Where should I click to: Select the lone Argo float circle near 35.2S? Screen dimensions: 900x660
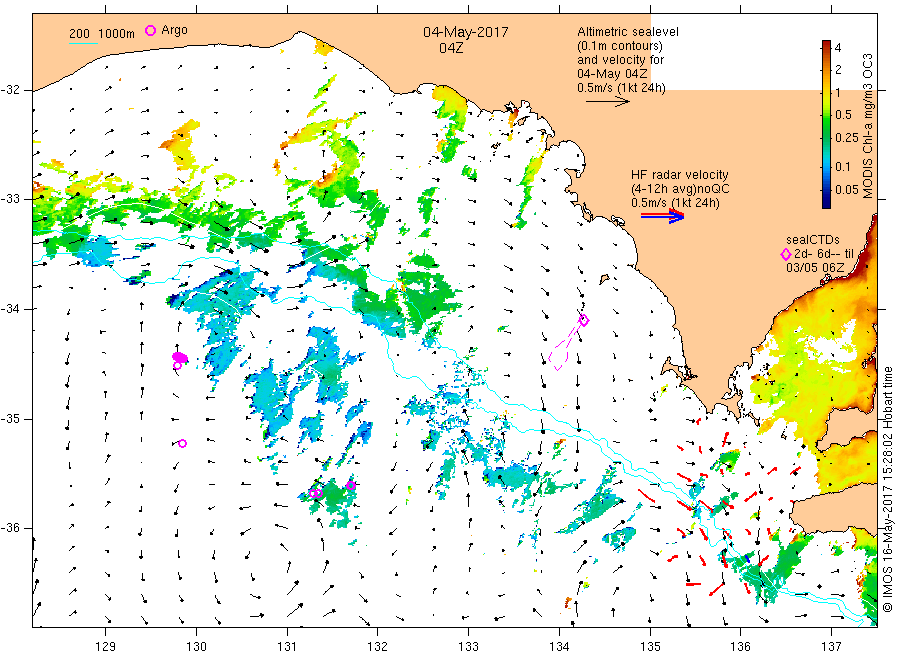[183, 443]
